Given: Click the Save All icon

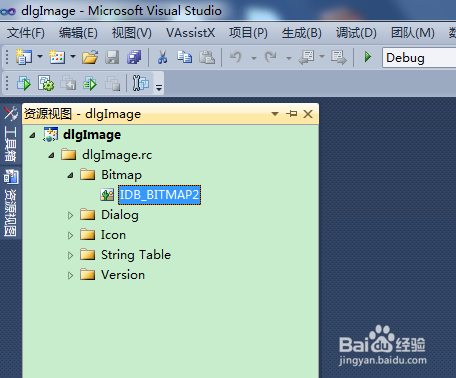Looking at the screenshot, I should 134,57.
